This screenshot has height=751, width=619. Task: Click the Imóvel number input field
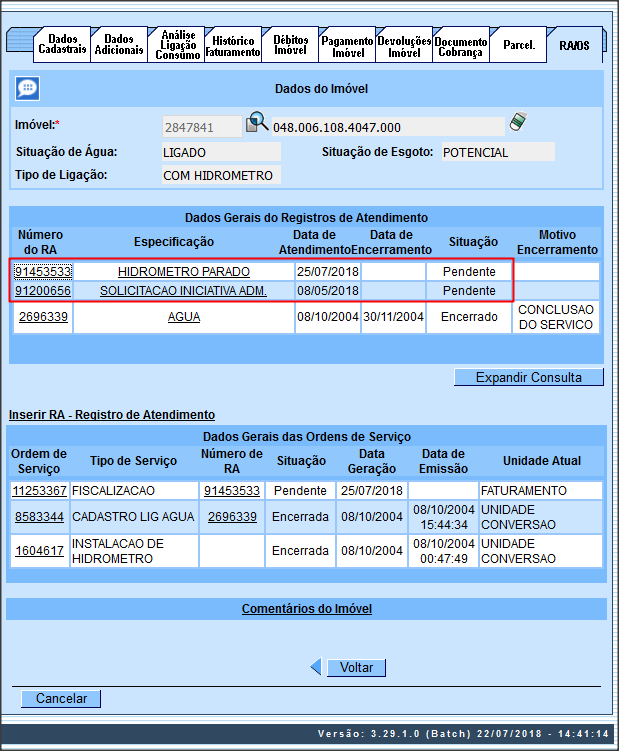[202, 127]
